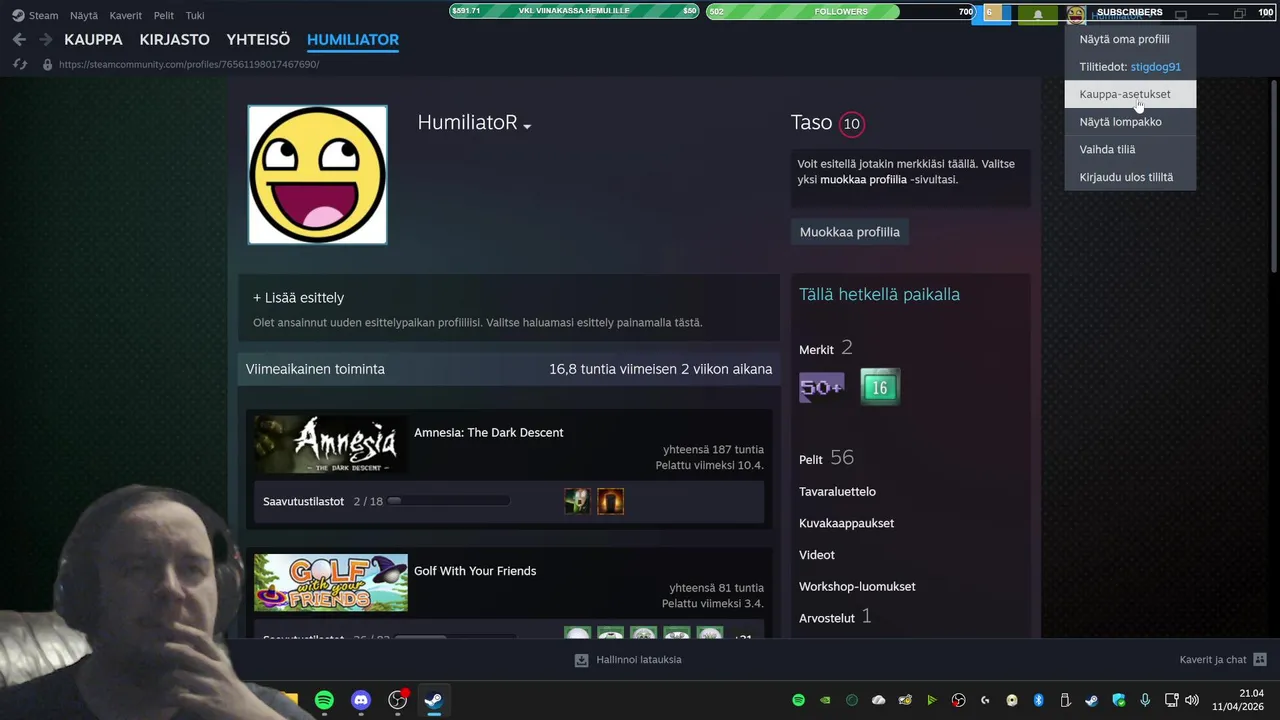Click the page URL address field
The height and width of the screenshot is (720, 1280).
coord(189,64)
